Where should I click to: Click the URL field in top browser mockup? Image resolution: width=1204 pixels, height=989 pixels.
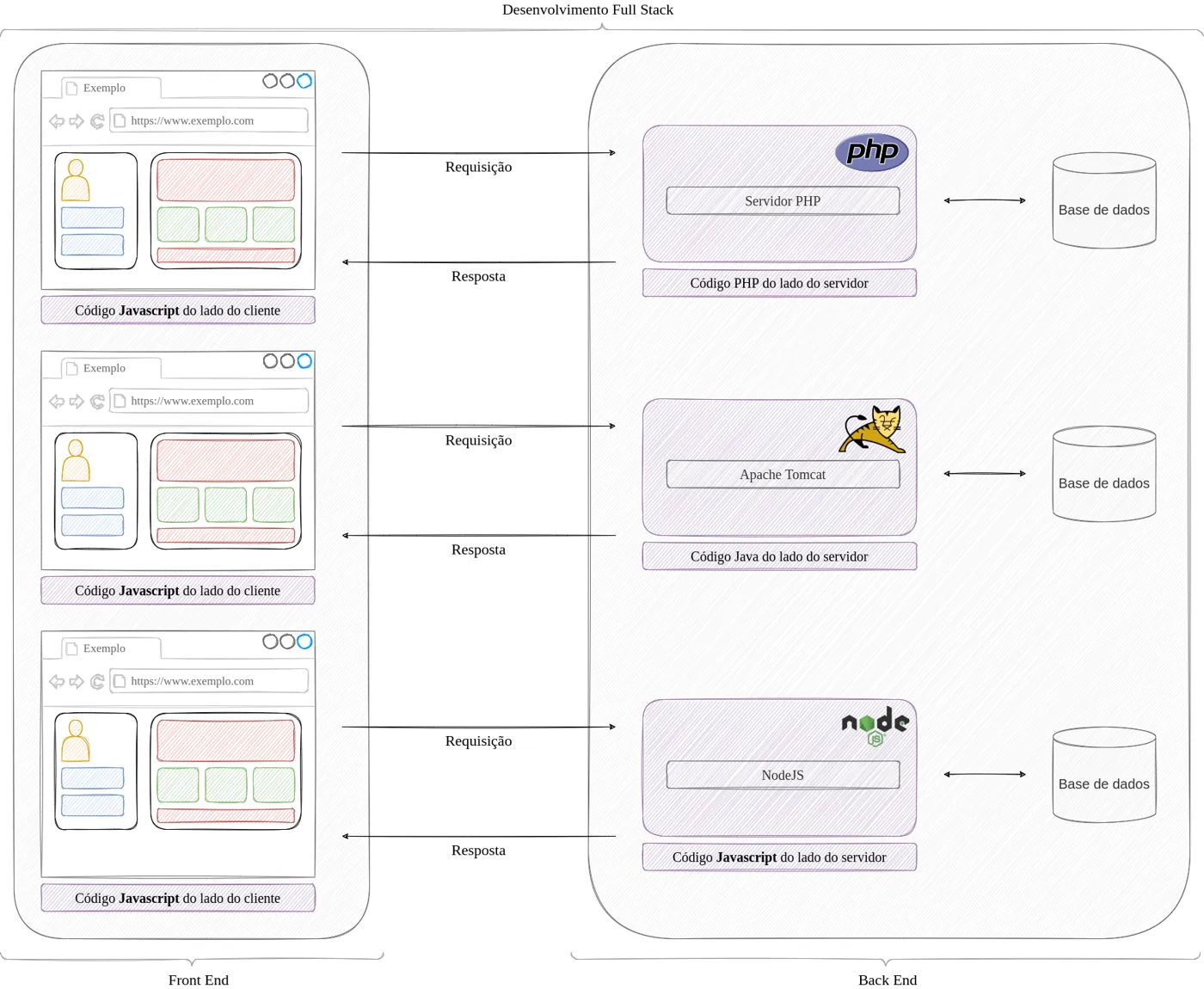(x=209, y=120)
